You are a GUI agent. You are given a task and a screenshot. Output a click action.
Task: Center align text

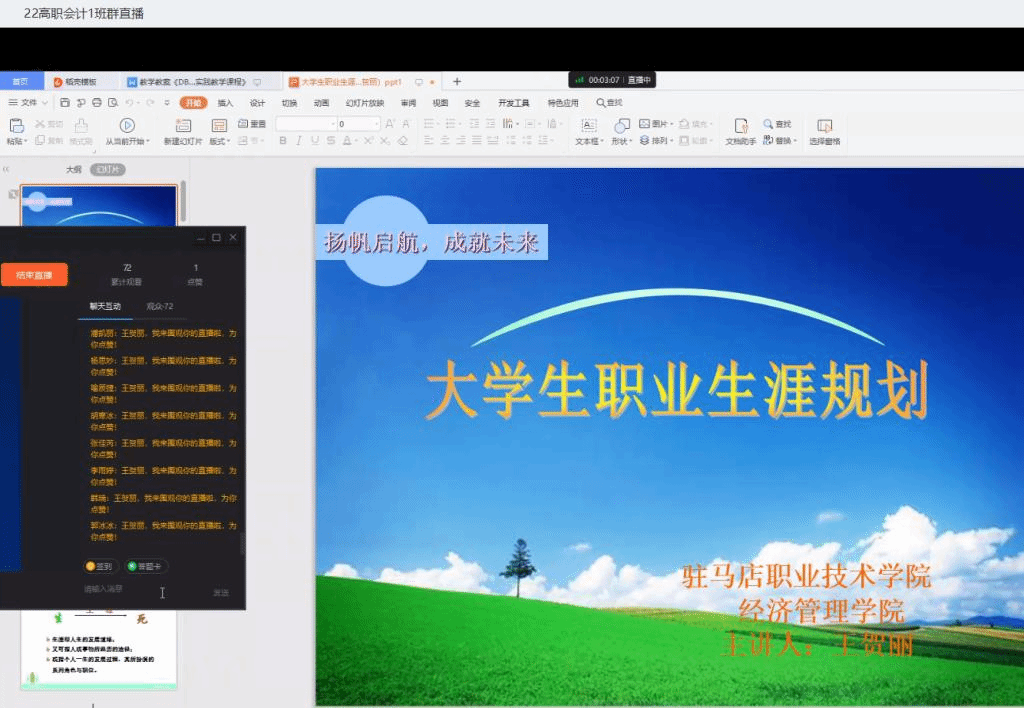click(445, 140)
